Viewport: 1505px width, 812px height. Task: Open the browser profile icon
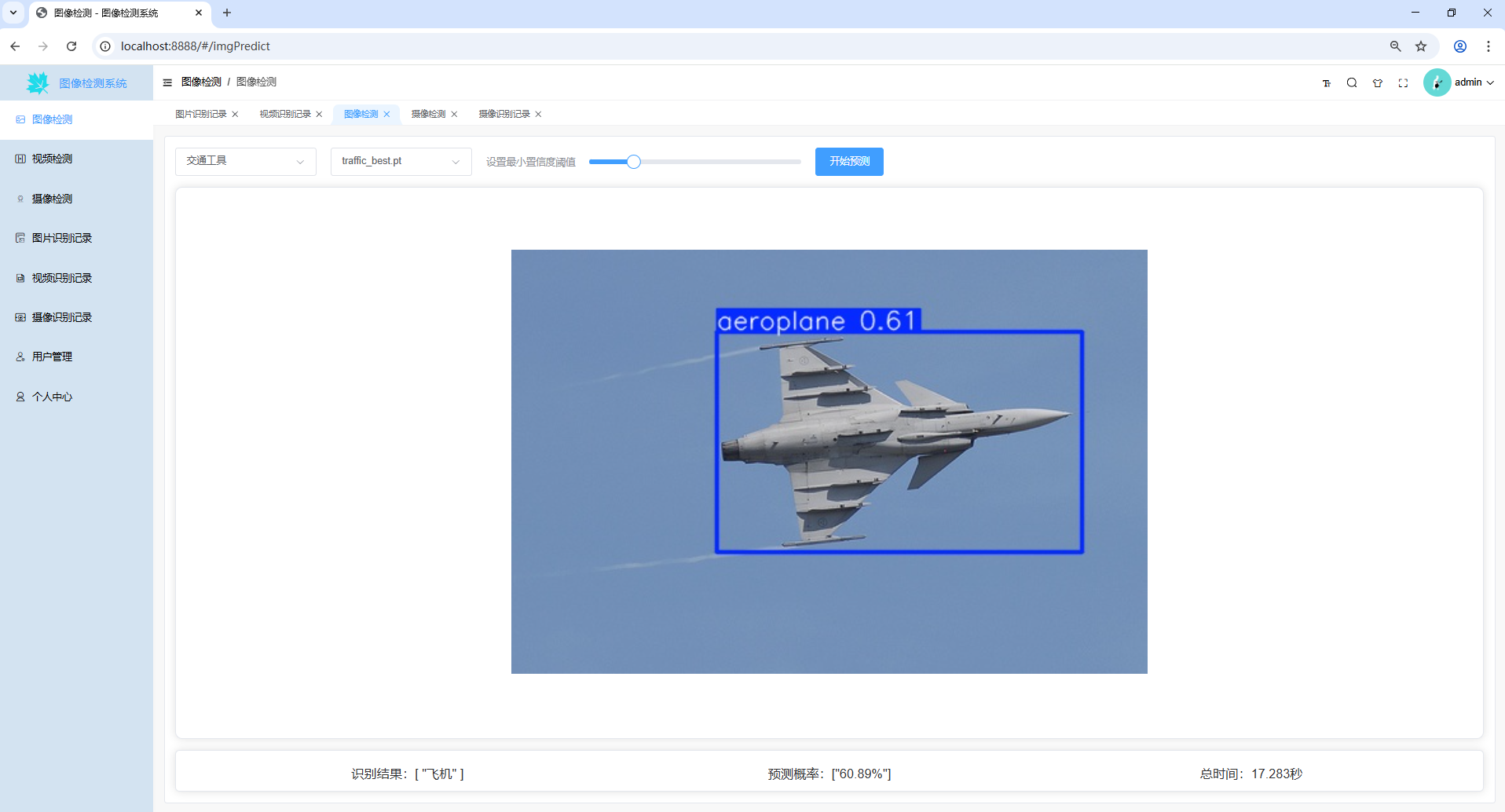[1460, 46]
